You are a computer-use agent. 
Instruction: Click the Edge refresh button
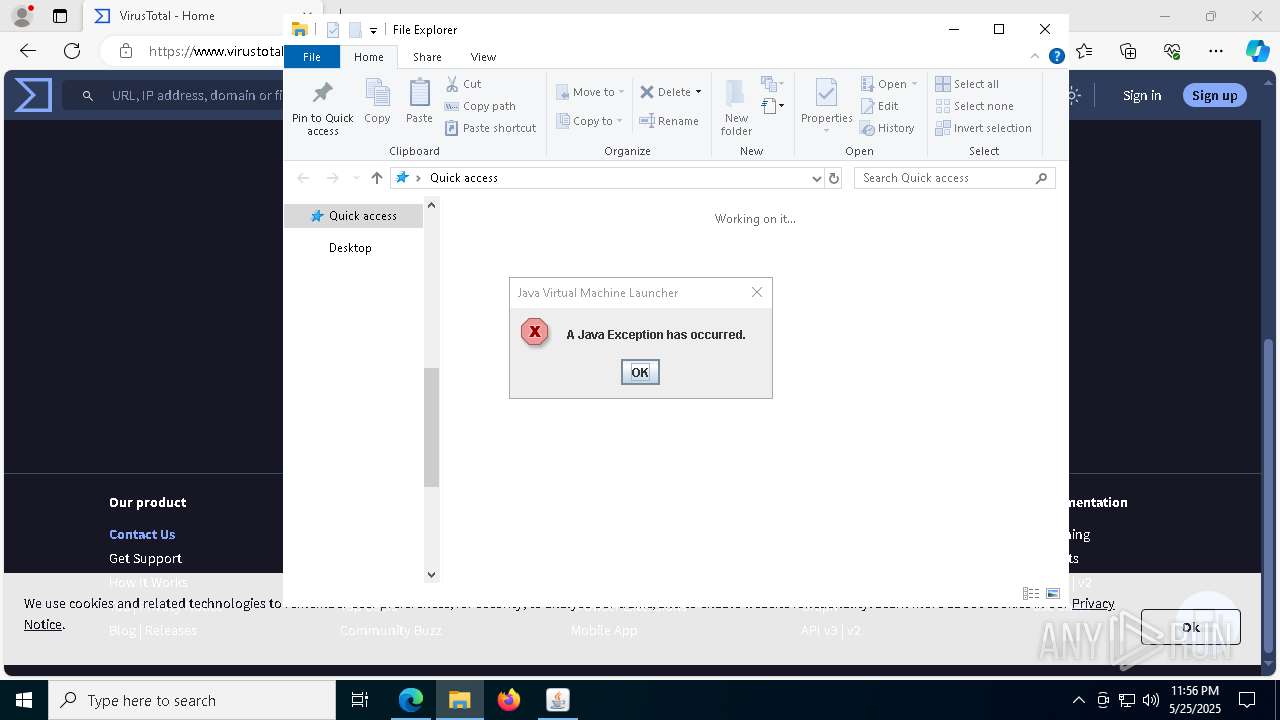click(x=72, y=51)
